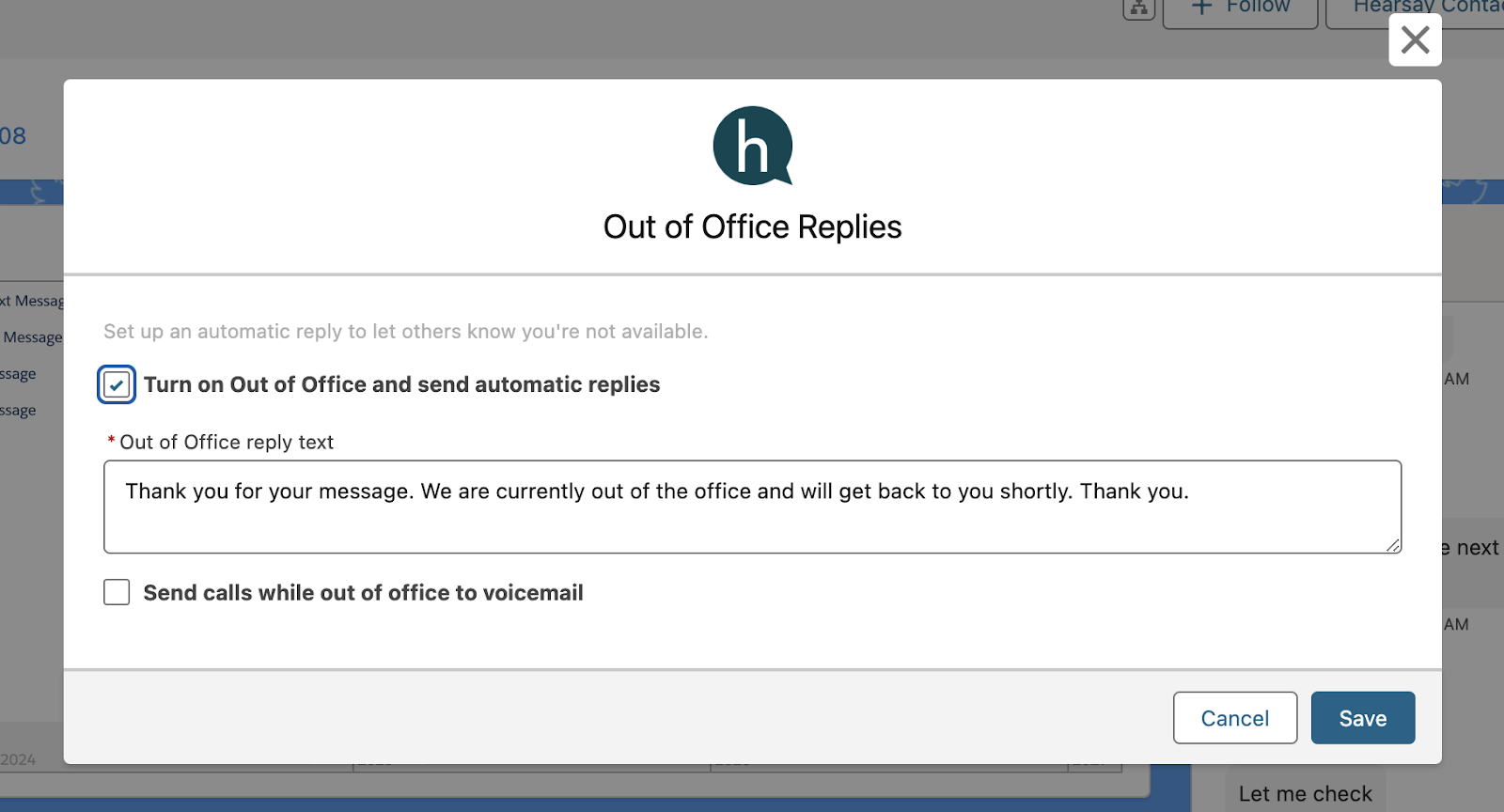Click the 'Send calls while out of office' label
The height and width of the screenshot is (812, 1504).
pyautogui.click(x=363, y=593)
